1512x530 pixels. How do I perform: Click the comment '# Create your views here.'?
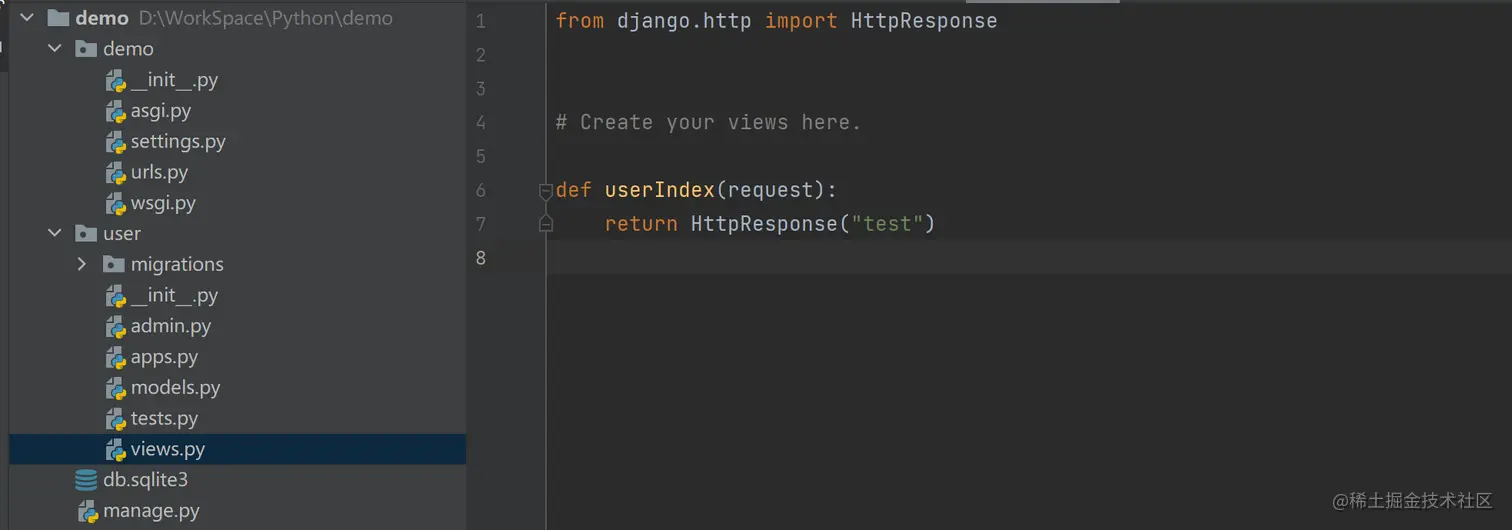pos(709,122)
